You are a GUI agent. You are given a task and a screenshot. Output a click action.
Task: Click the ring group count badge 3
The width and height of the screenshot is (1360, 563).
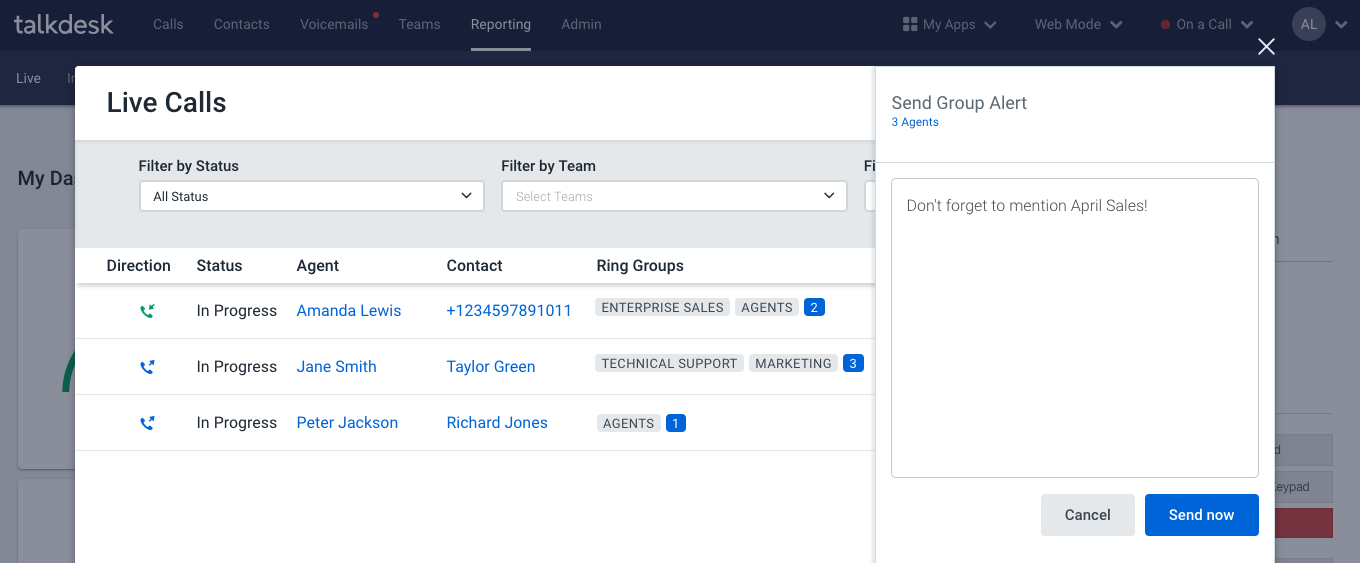(853, 363)
